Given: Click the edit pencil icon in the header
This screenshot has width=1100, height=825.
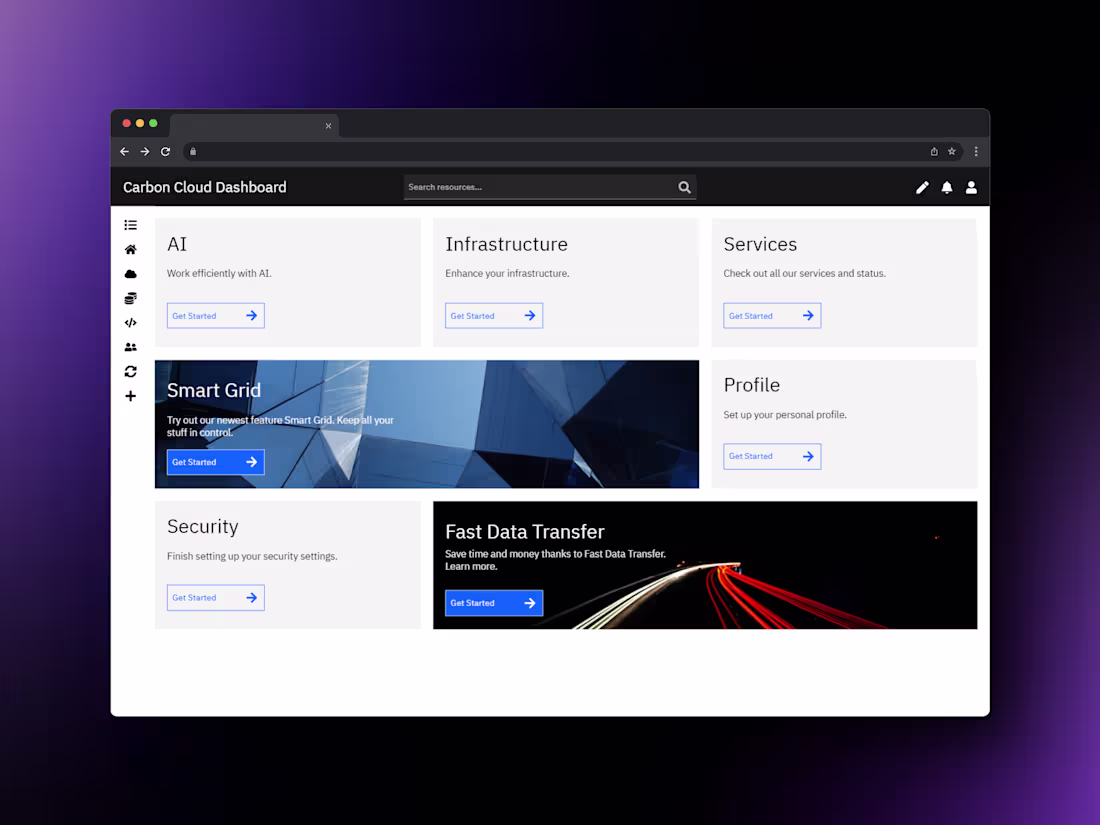Looking at the screenshot, I should tap(922, 187).
